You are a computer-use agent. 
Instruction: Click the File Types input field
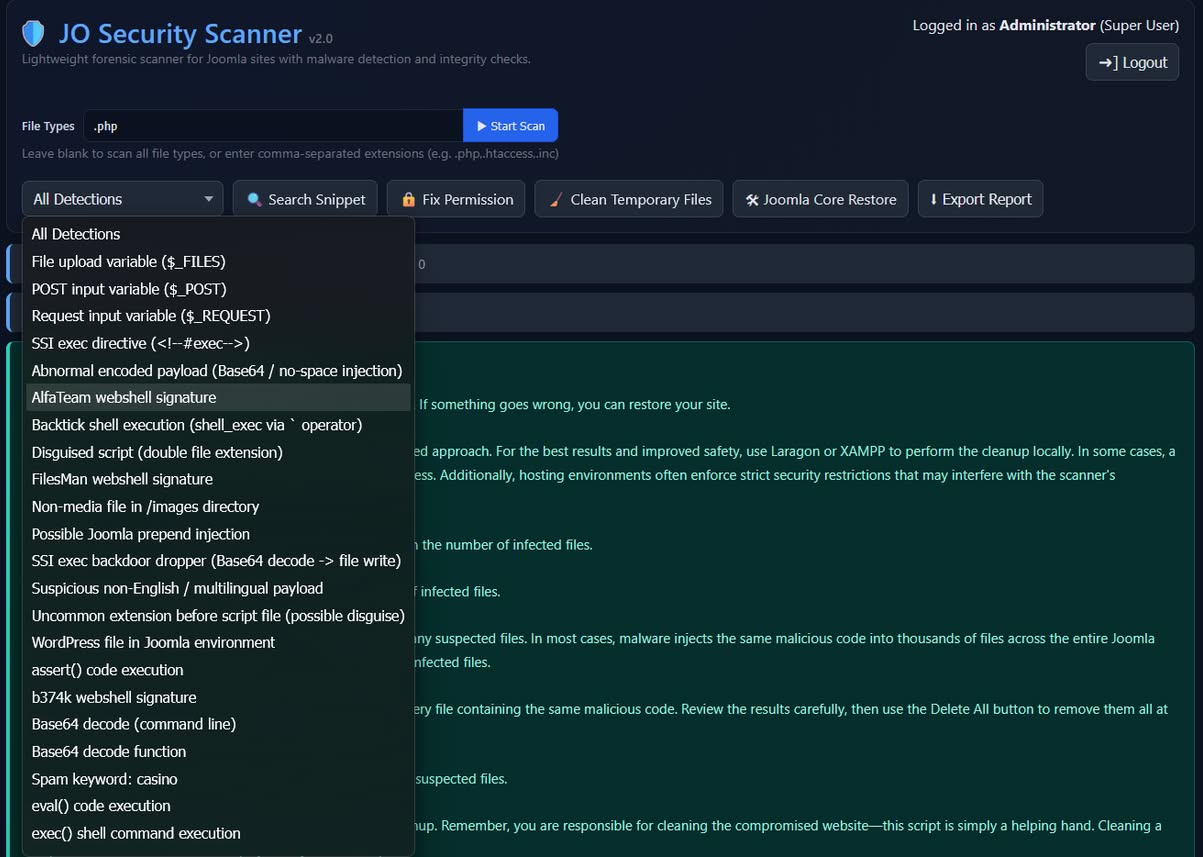[x=273, y=126]
